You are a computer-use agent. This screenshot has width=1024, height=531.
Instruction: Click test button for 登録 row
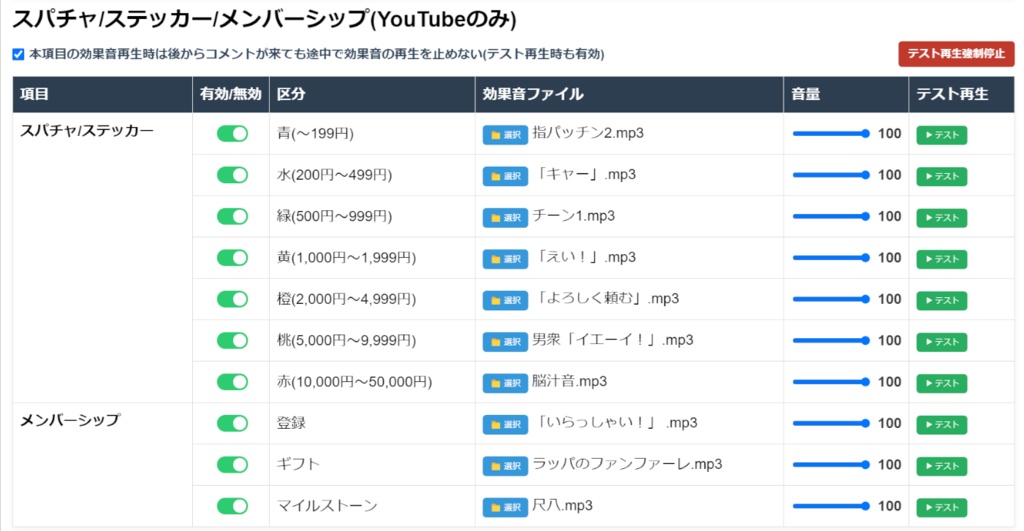tap(941, 424)
